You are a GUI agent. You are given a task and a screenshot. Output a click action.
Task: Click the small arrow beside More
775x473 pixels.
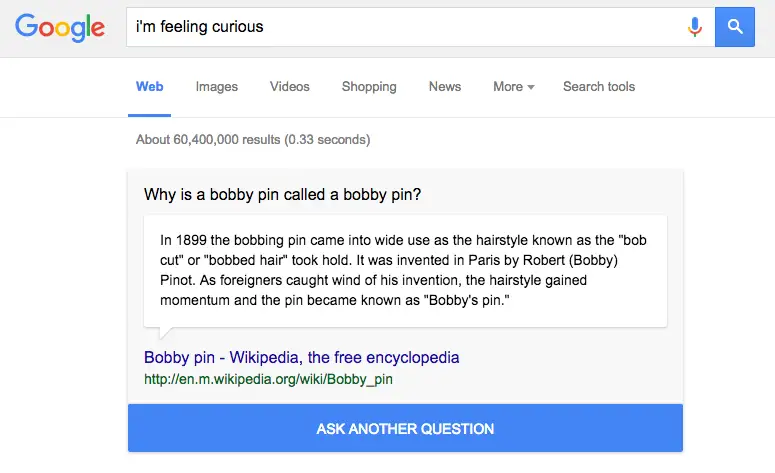[x=531, y=88]
